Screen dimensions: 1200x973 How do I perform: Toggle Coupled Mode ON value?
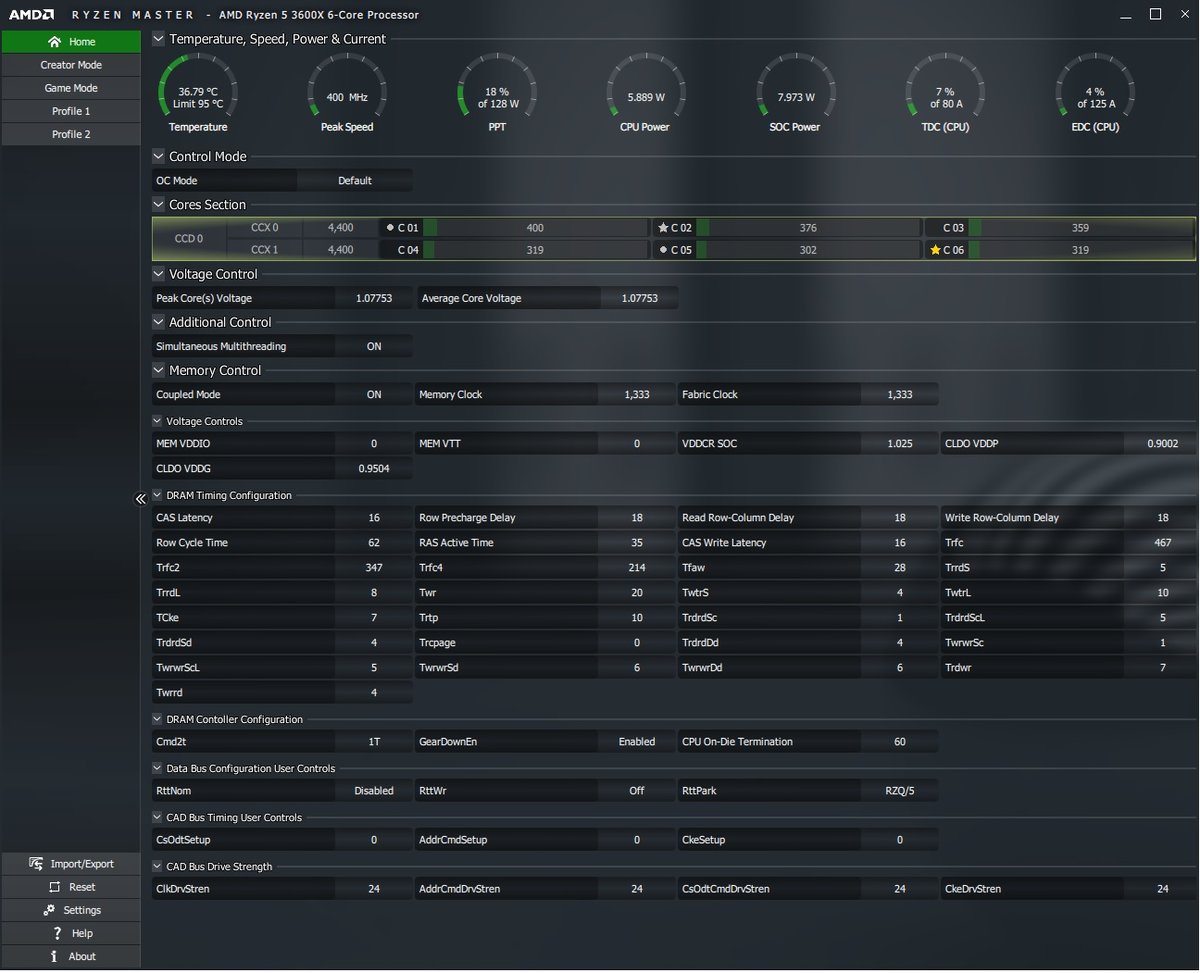click(374, 394)
